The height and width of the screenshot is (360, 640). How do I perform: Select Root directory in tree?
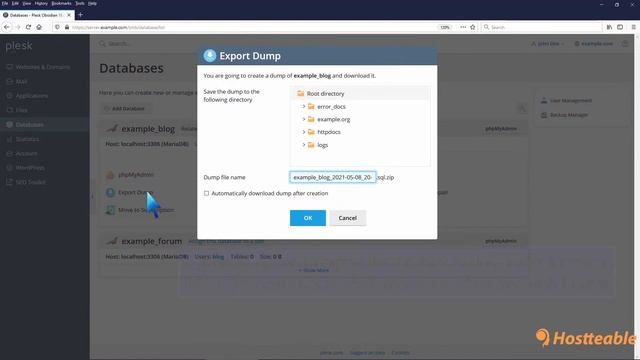pos(325,93)
